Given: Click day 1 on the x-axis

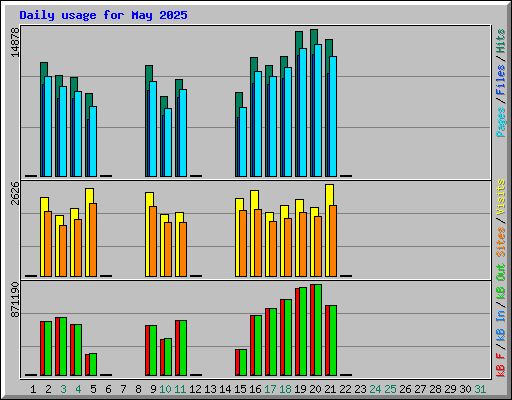Looking at the screenshot, I should 33,389.
